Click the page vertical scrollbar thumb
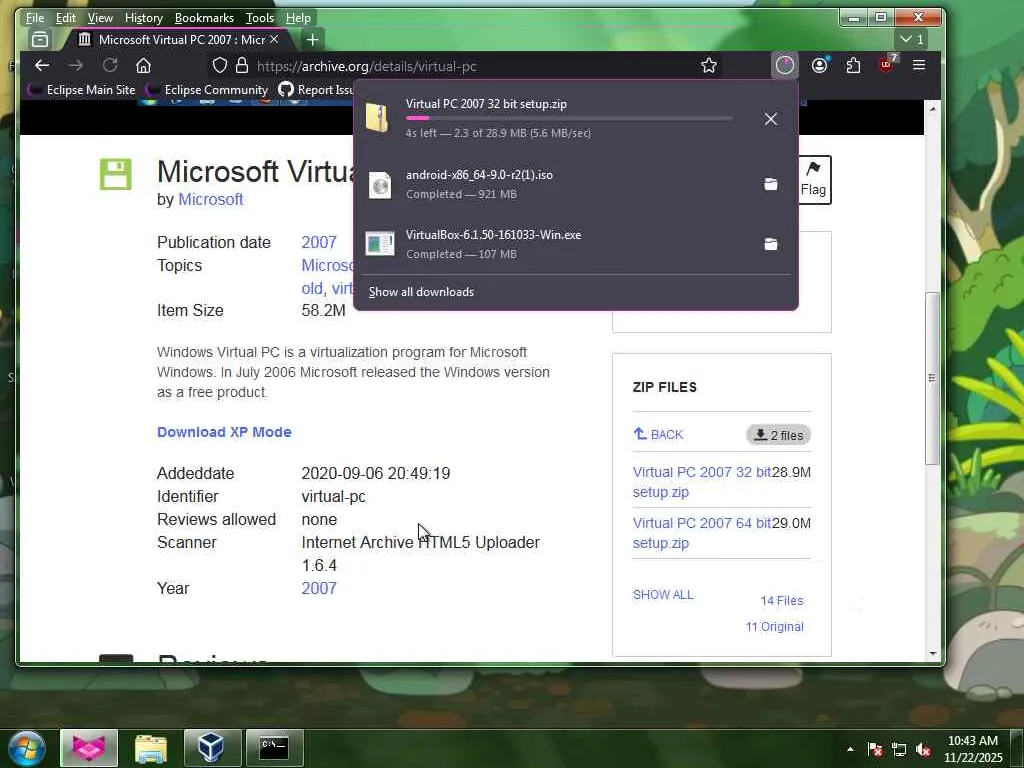The image size is (1024, 768). pos(933,379)
